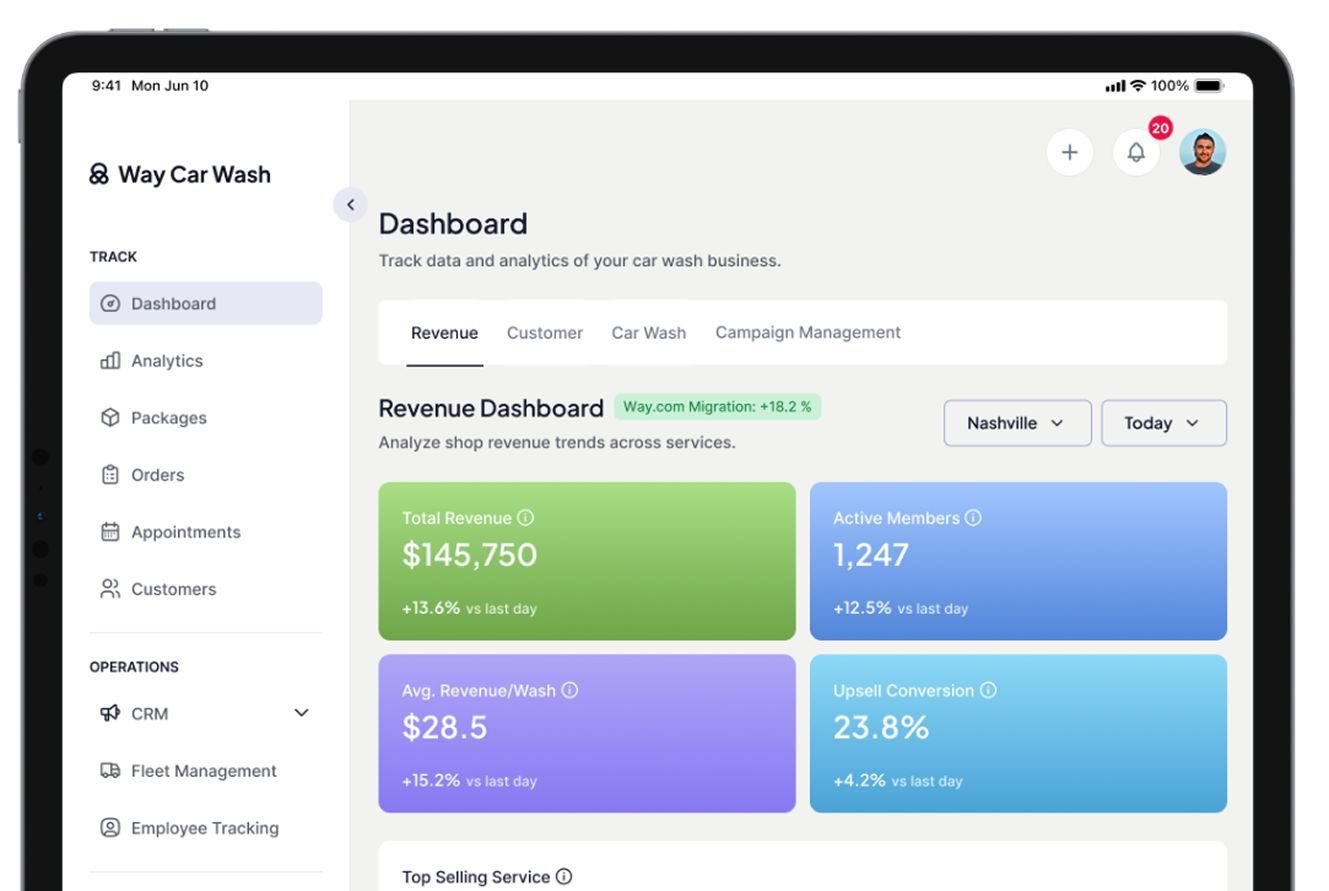Open notifications bell with 20 badge
This screenshot has width=1329, height=891.
[1136, 152]
